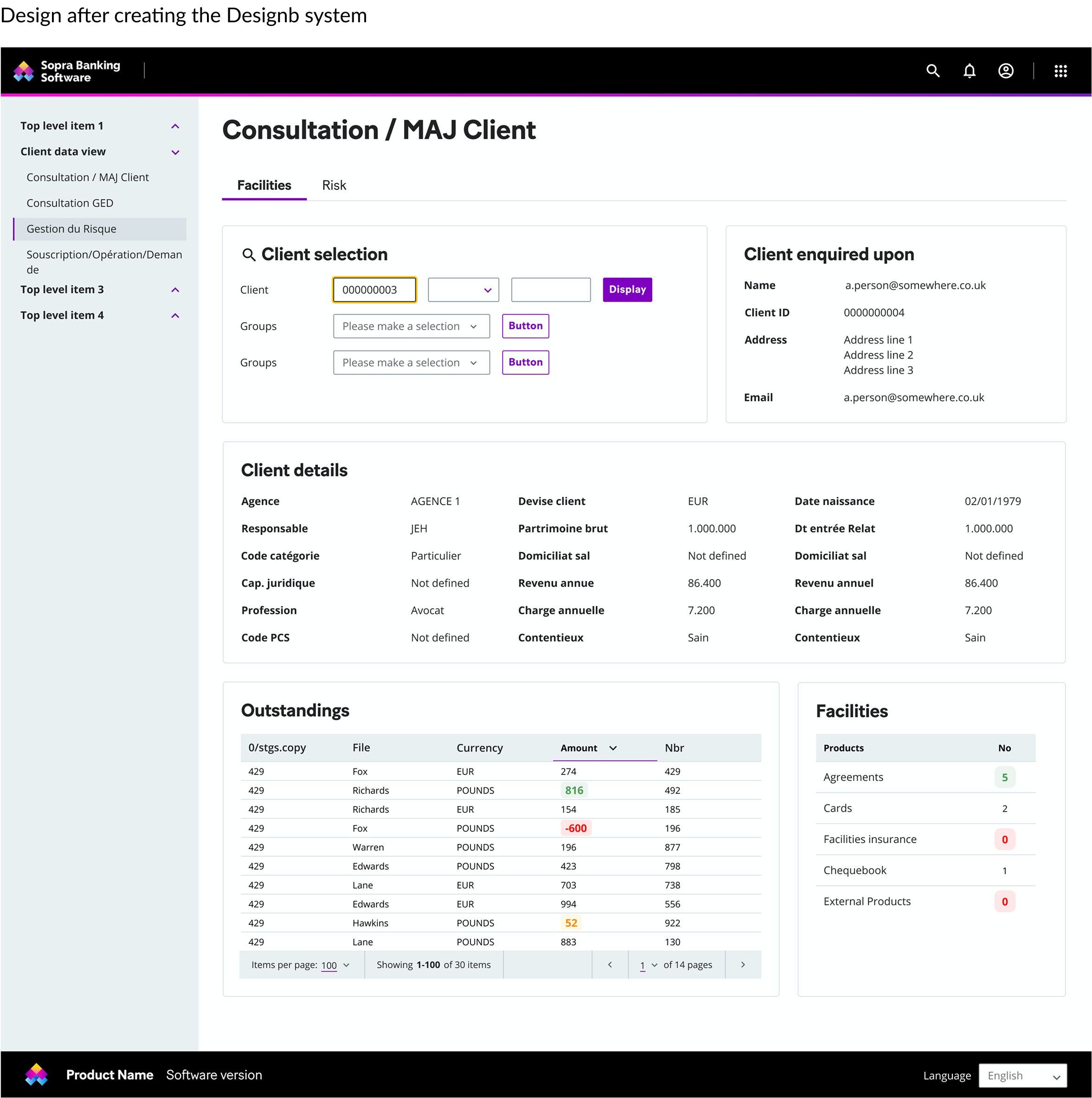
Task: Open the user account profile icon
Action: tap(1006, 71)
